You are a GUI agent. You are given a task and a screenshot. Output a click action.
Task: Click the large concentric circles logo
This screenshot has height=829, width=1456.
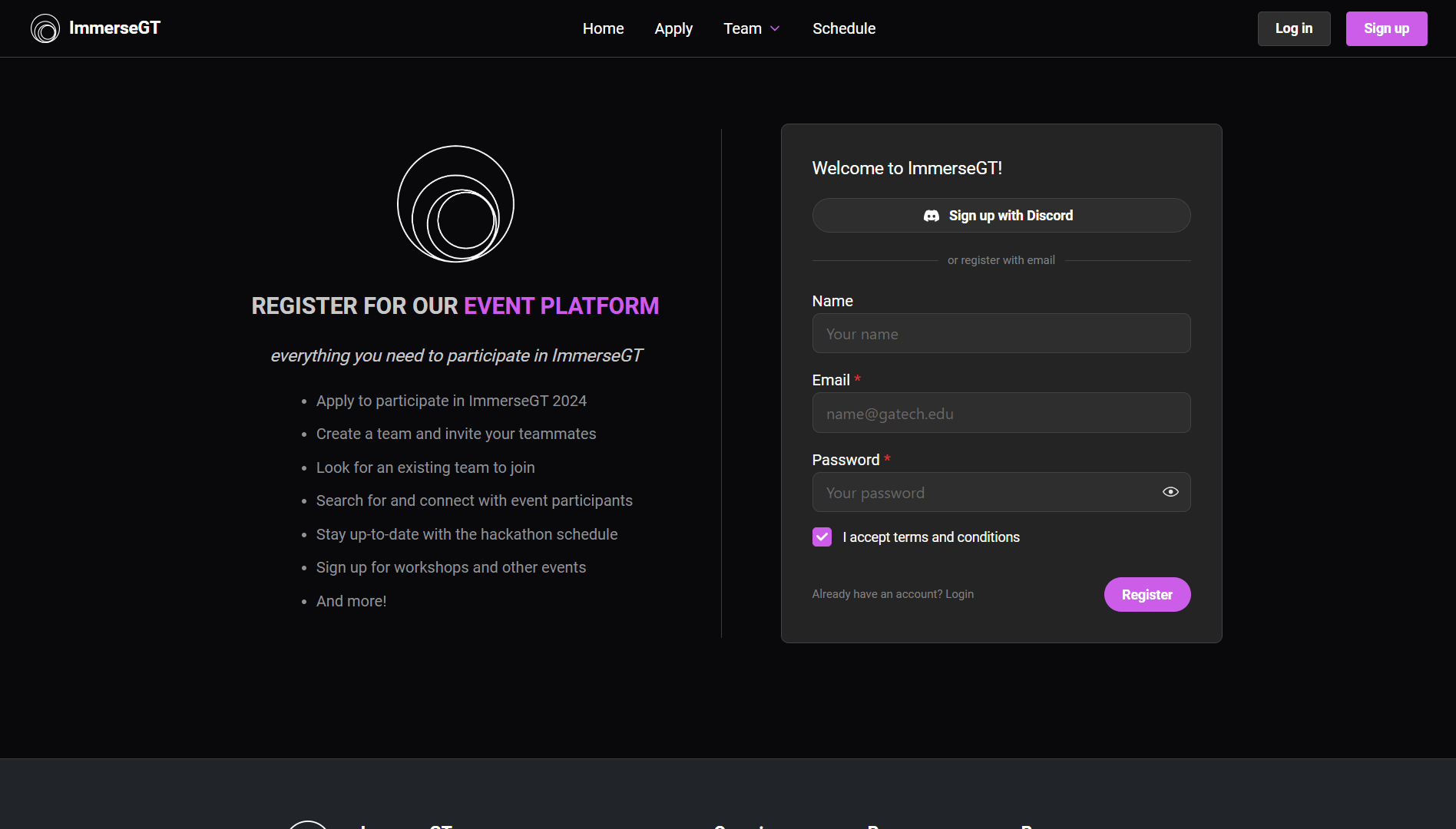455,203
